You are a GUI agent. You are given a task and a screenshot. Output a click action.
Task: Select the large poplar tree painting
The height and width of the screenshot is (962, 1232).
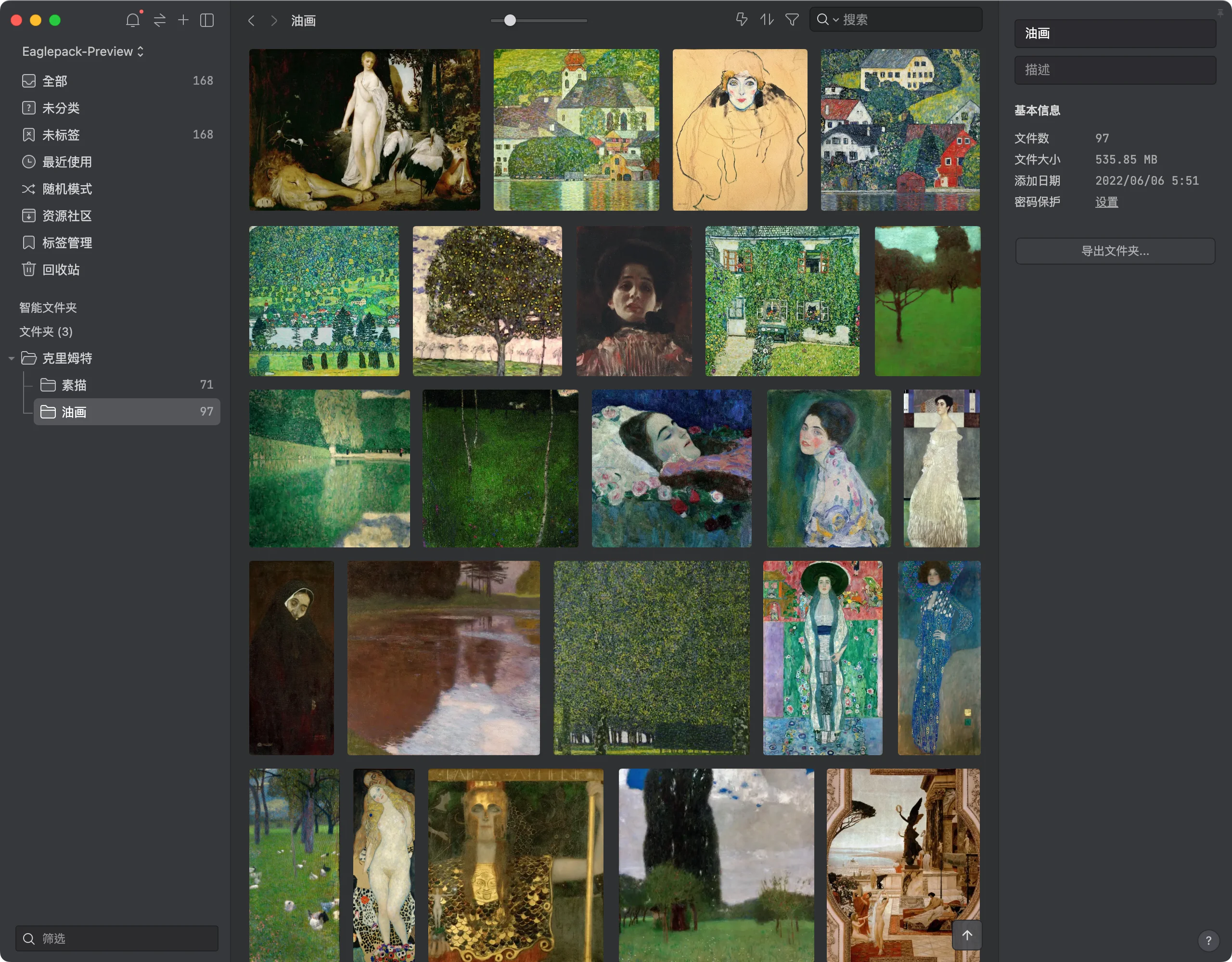[717, 865]
